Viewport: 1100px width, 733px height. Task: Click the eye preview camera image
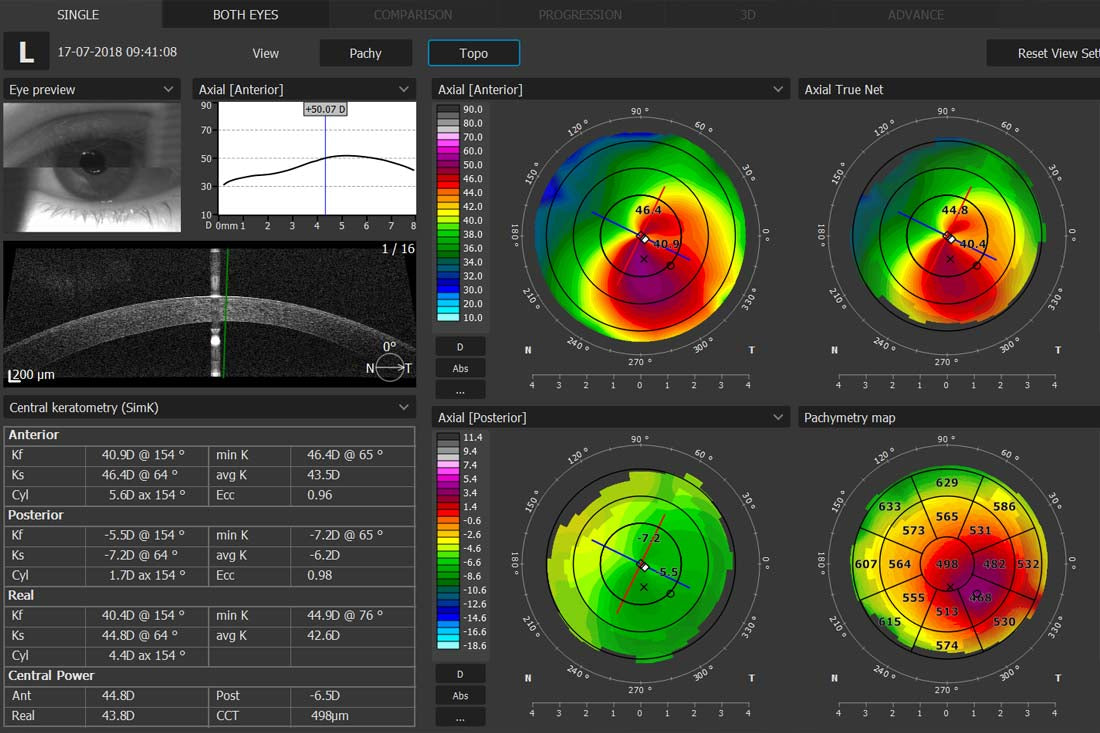point(92,166)
